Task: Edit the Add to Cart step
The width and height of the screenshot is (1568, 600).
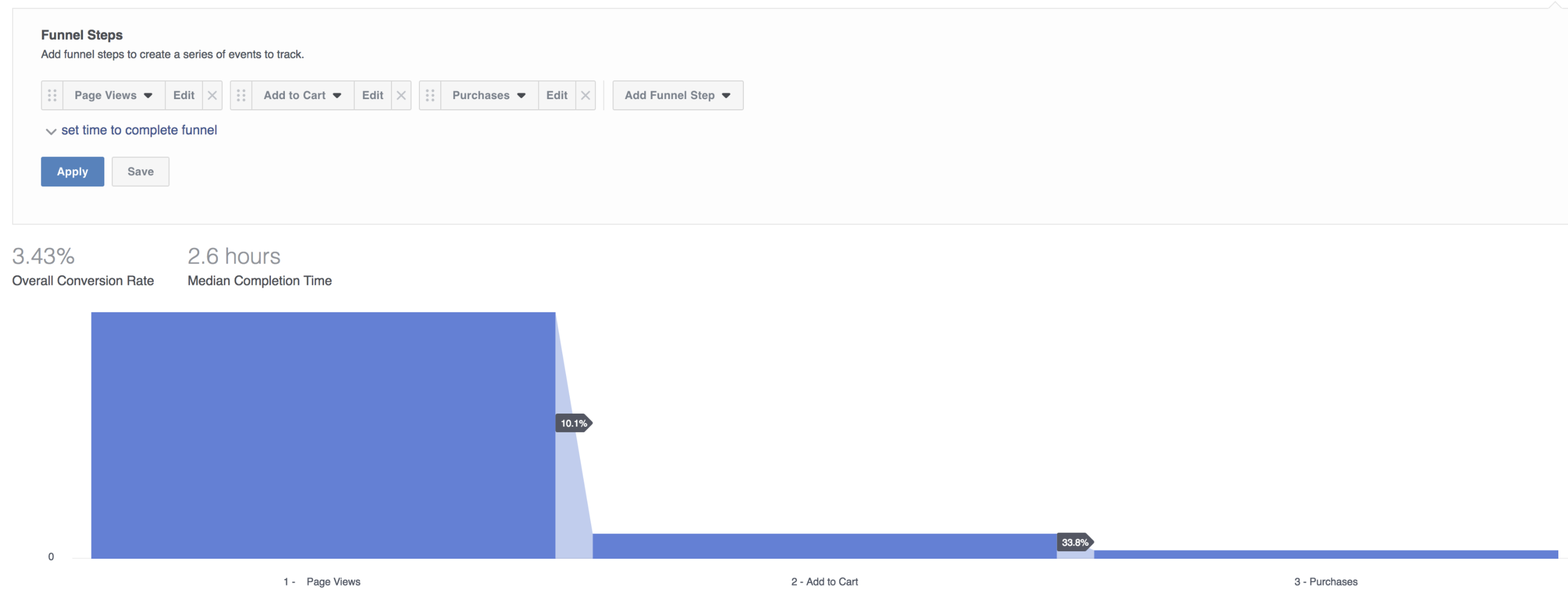Action: pos(373,96)
